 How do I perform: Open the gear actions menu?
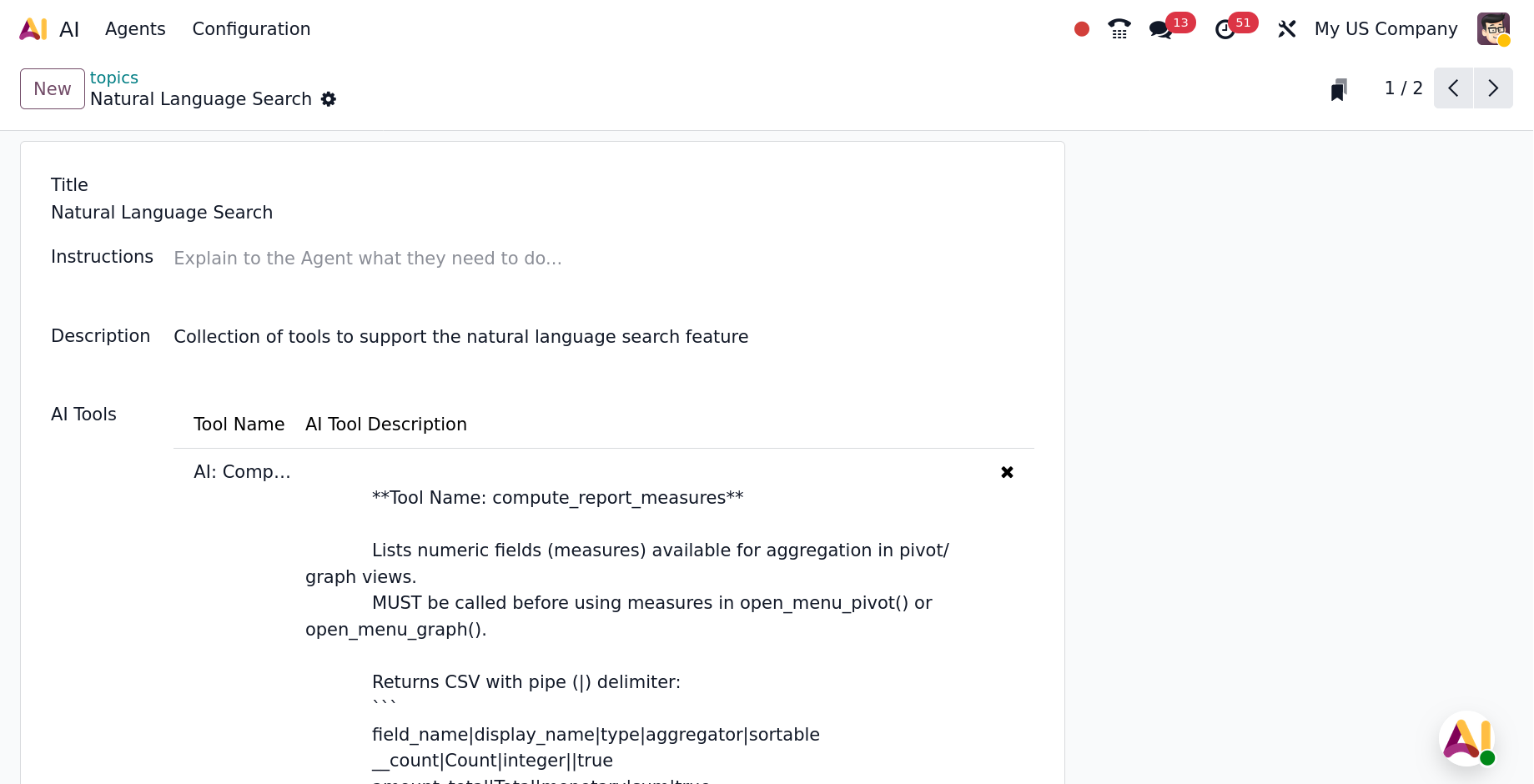(x=329, y=99)
